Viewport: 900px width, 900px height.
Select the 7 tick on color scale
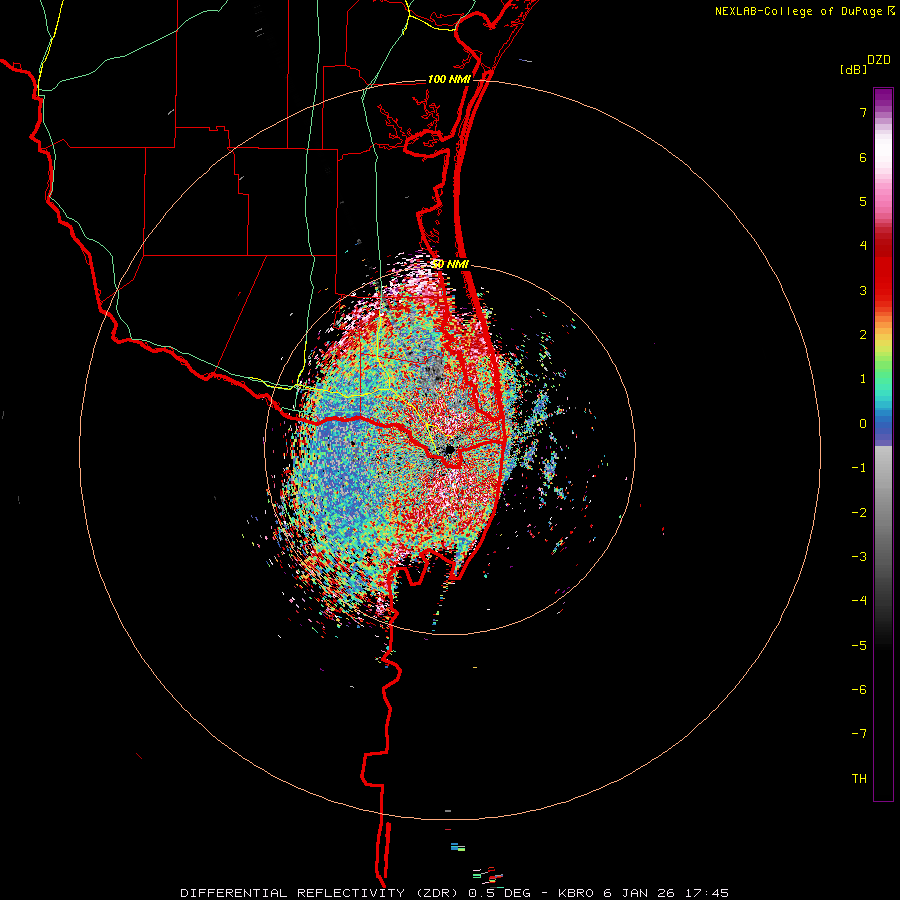[x=863, y=112]
